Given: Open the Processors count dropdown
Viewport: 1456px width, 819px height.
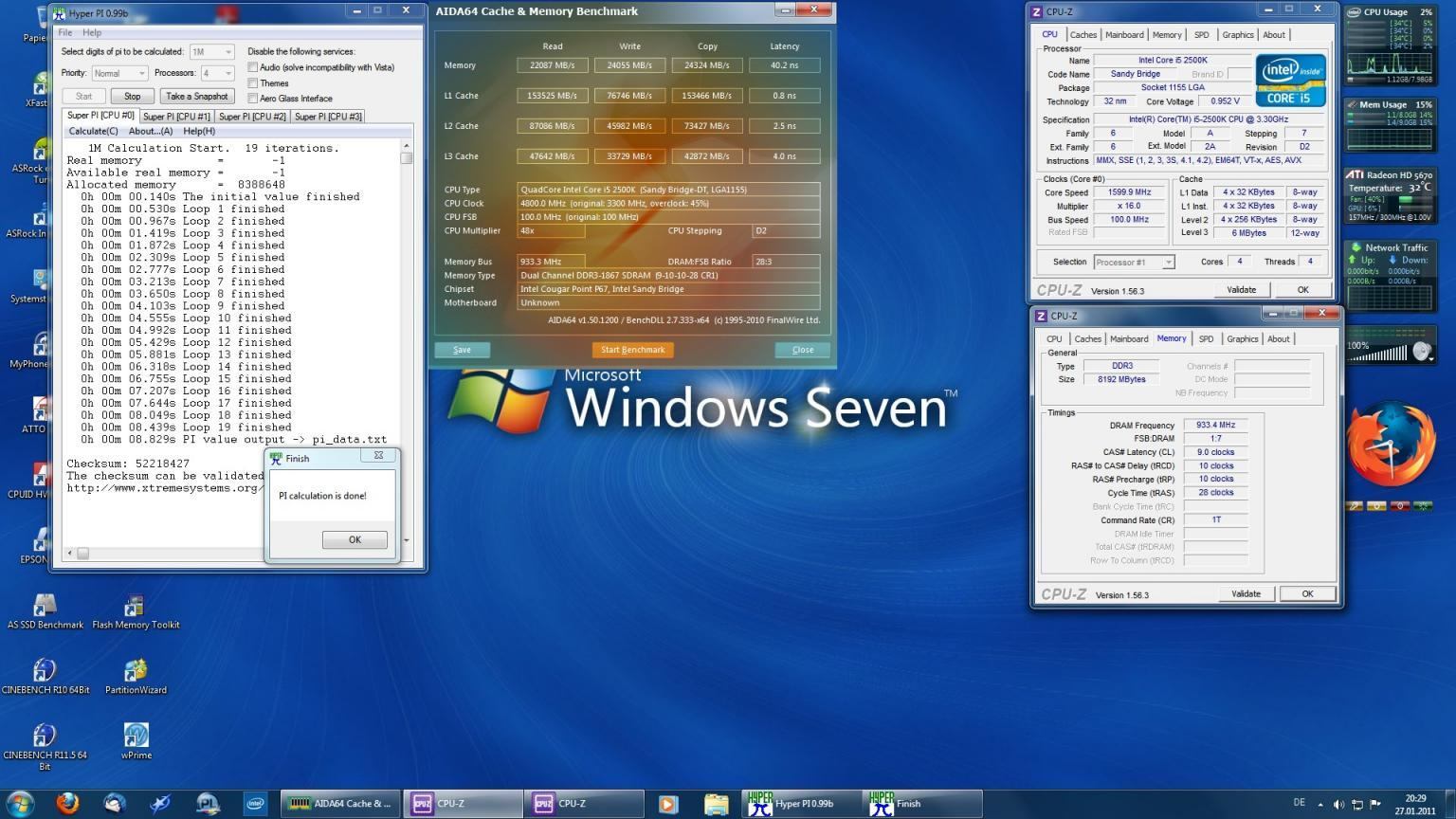Looking at the screenshot, I should (217, 73).
